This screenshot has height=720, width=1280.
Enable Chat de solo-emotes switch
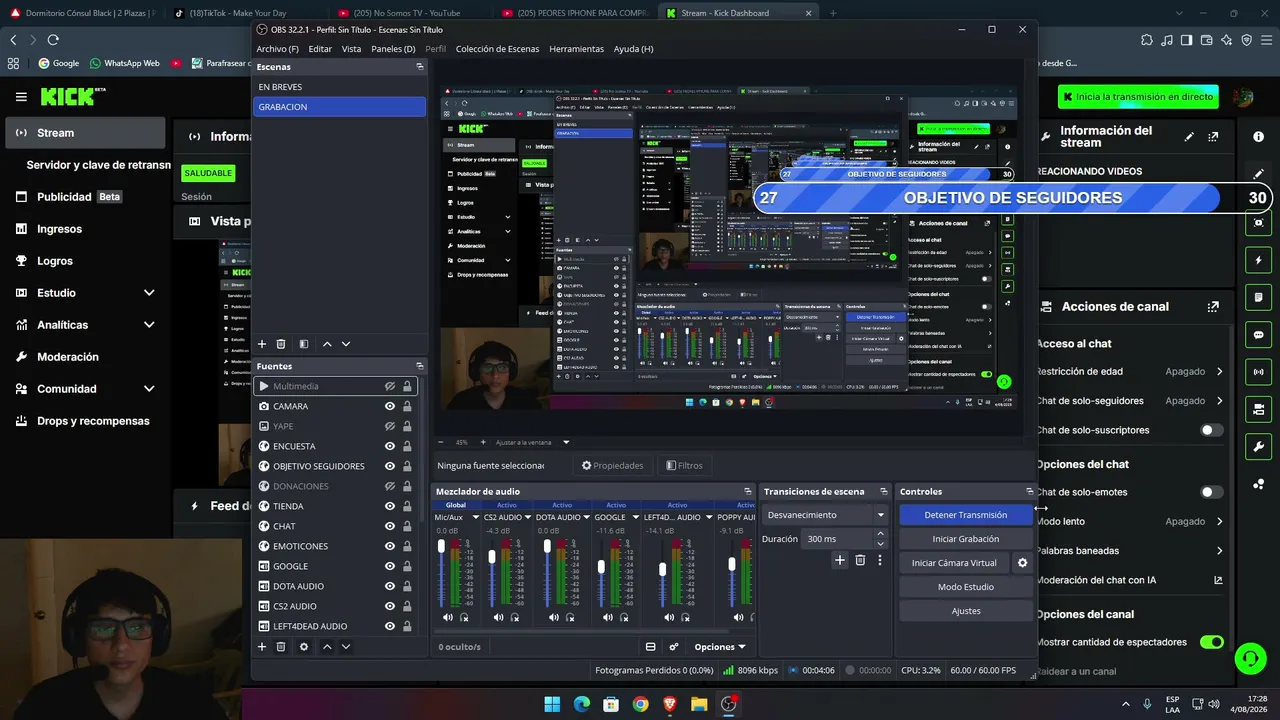point(1211,492)
